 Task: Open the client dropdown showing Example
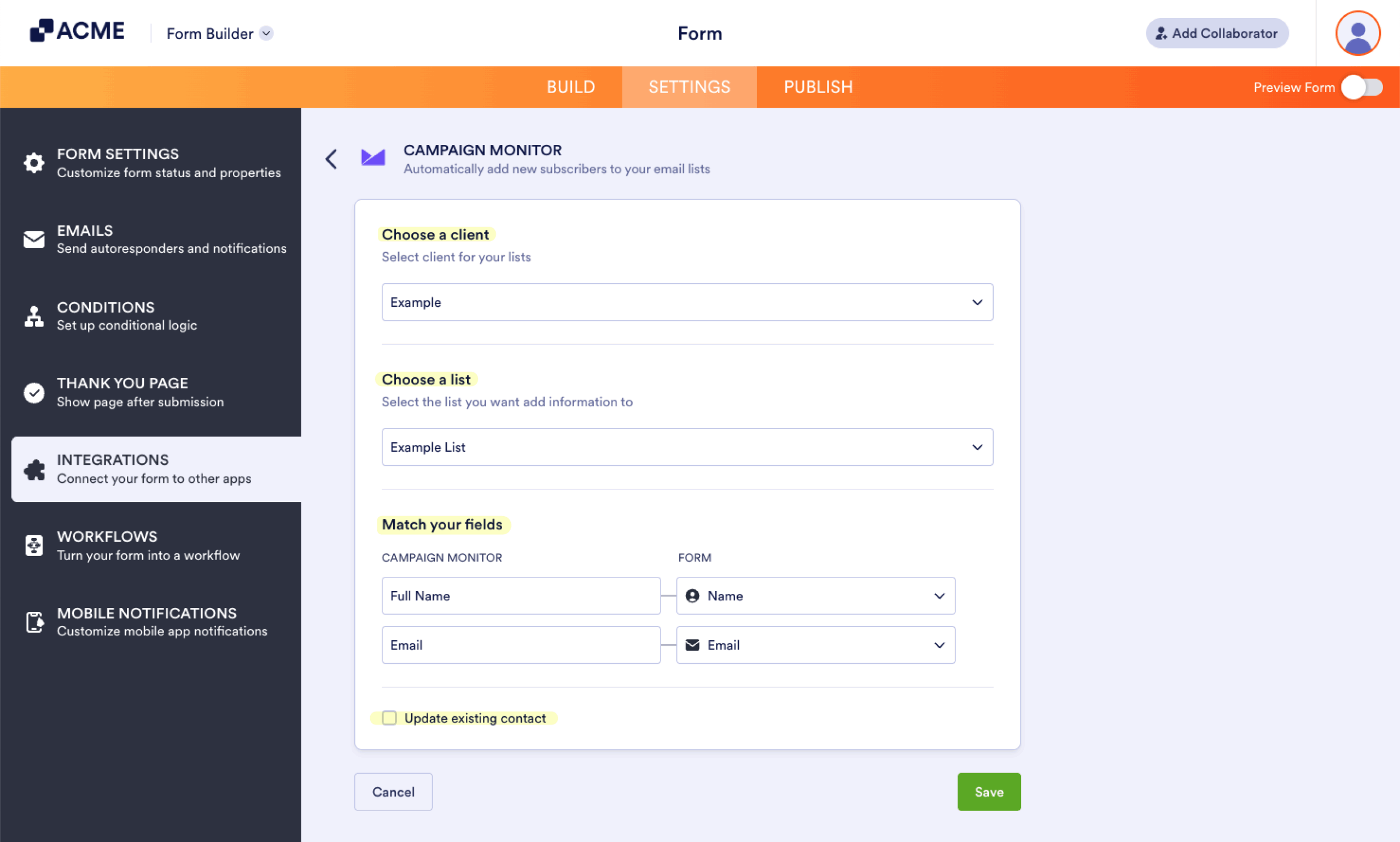coord(687,302)
